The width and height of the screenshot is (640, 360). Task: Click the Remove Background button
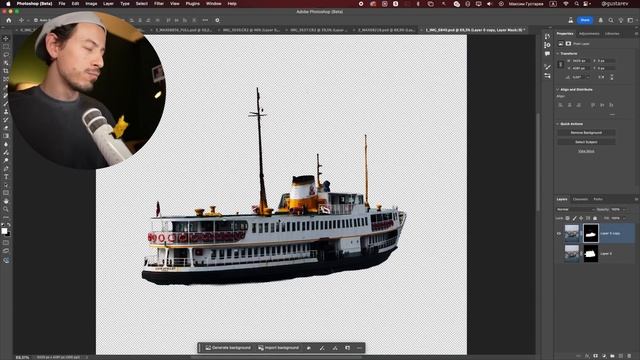point(586,133)
